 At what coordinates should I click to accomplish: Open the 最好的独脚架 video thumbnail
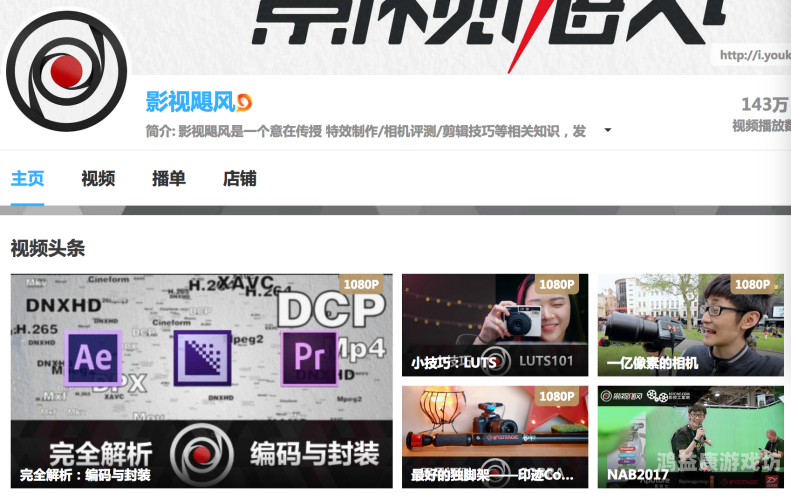[495, 437]
